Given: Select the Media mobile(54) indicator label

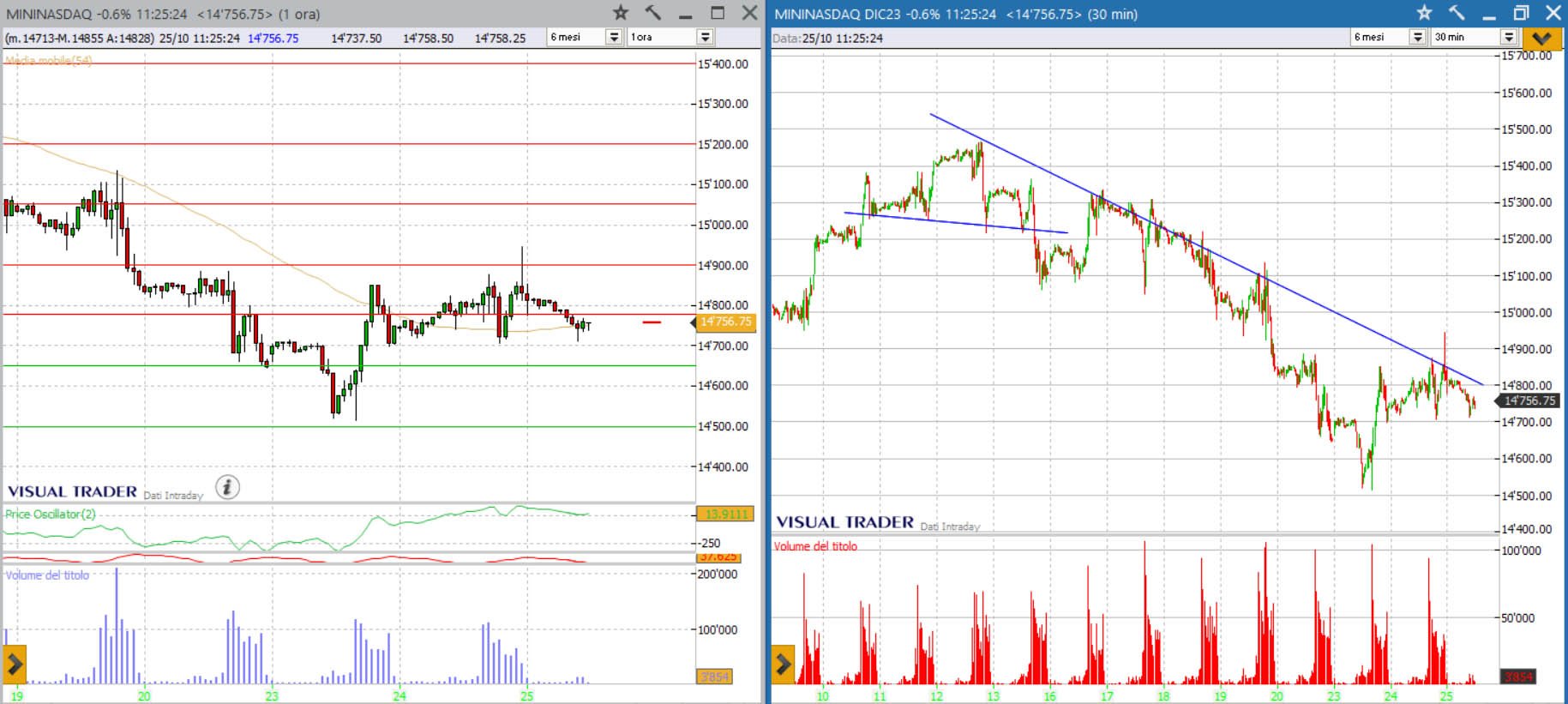Looking at the screenshot, I should [x=49, y=60].
